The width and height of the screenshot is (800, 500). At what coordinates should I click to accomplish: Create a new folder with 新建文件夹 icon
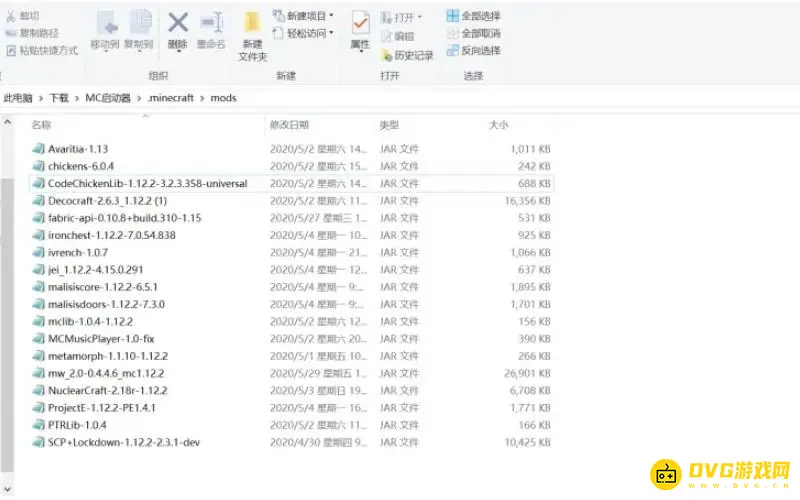click(252, 35)
